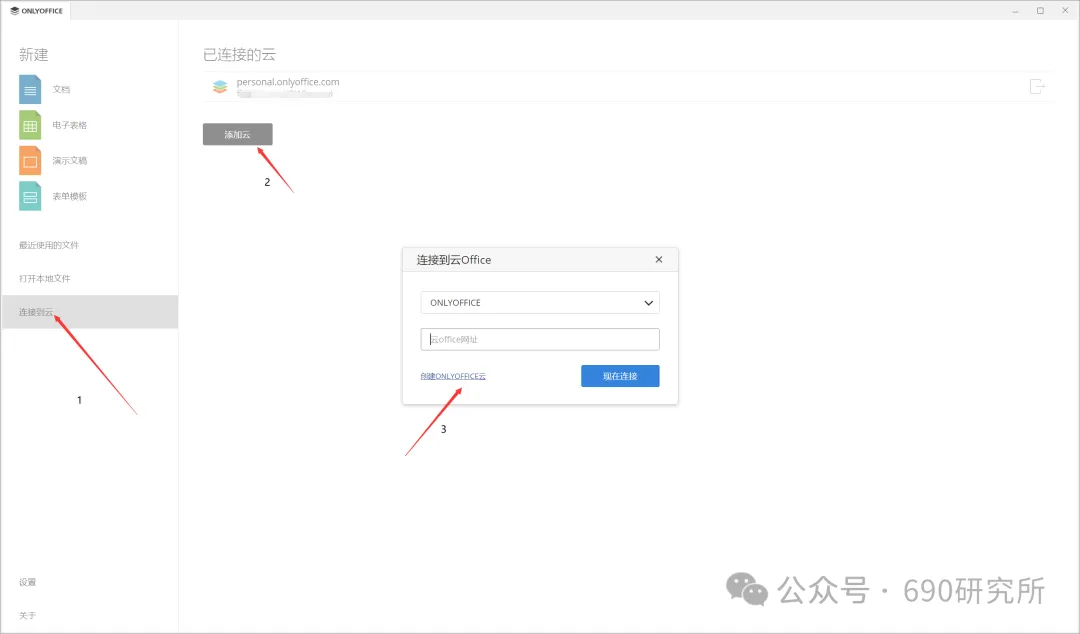1080x634 pixels.
Task: Create a new spreadsheet (电子表格) icon
Action: tap(30, 125)
